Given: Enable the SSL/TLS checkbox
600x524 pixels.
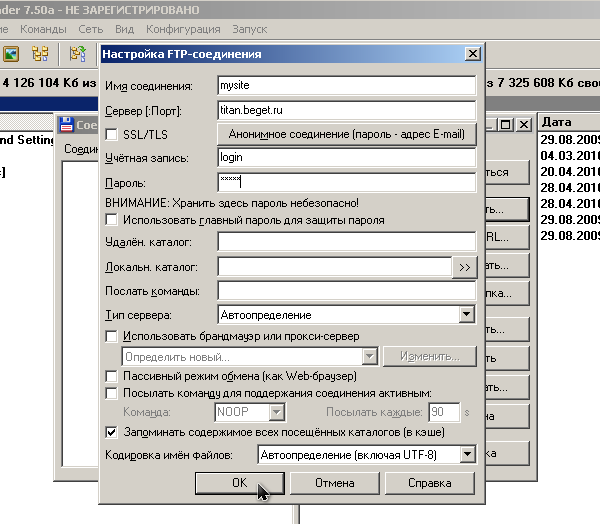Looking at the screenshot, I should 111,134.
